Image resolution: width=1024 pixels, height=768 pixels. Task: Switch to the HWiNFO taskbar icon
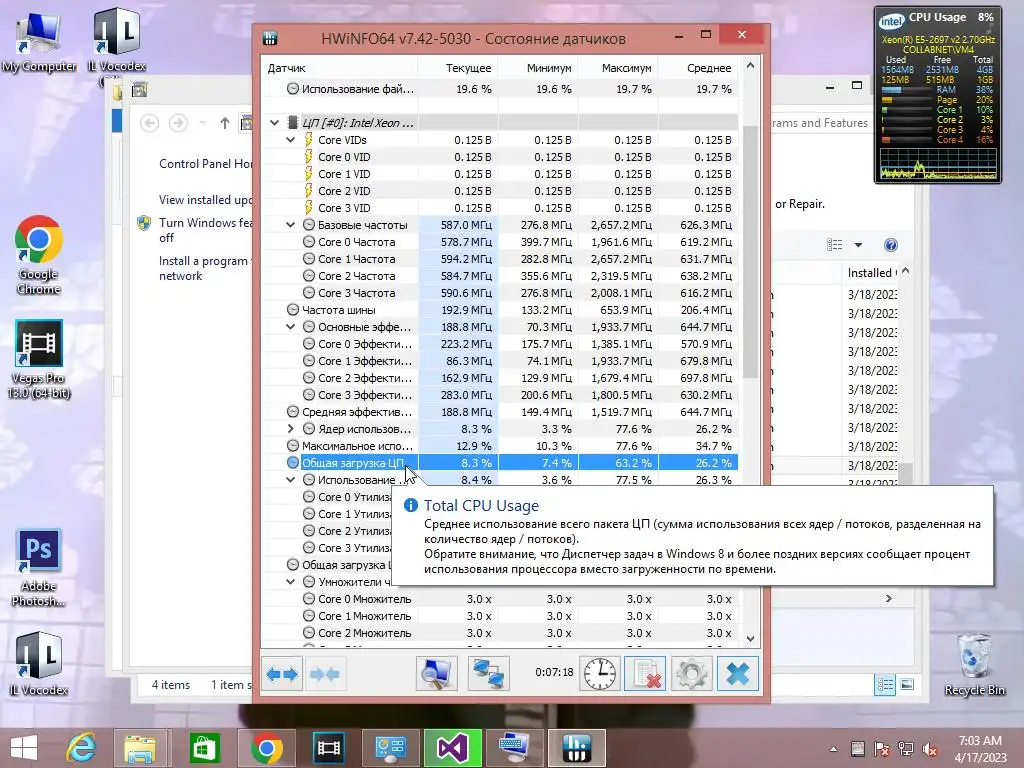[x=577, y=748]
